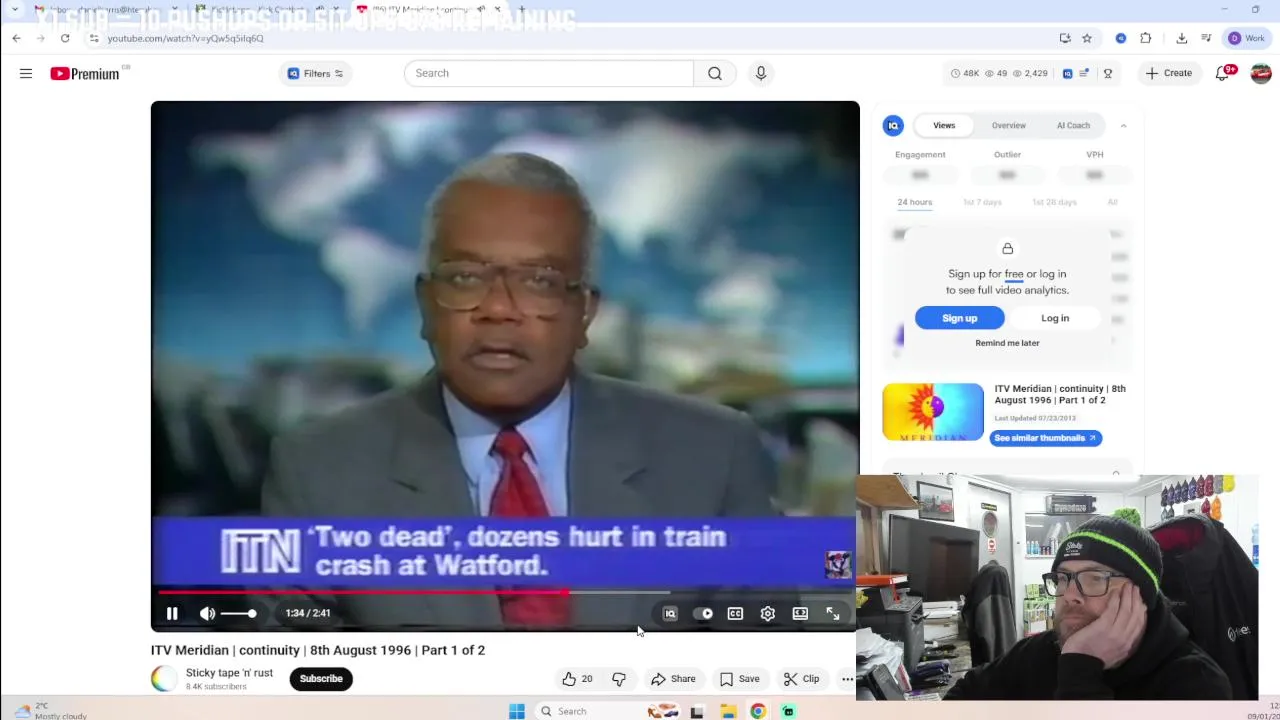Open Chrome from the taskbar

tap(758, 711)
